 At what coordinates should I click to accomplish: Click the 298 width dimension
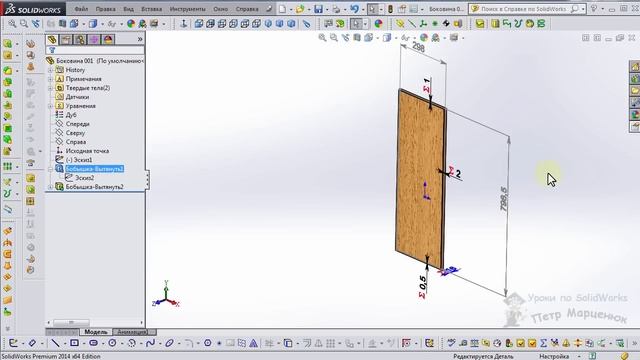click(x=419, y=47)
